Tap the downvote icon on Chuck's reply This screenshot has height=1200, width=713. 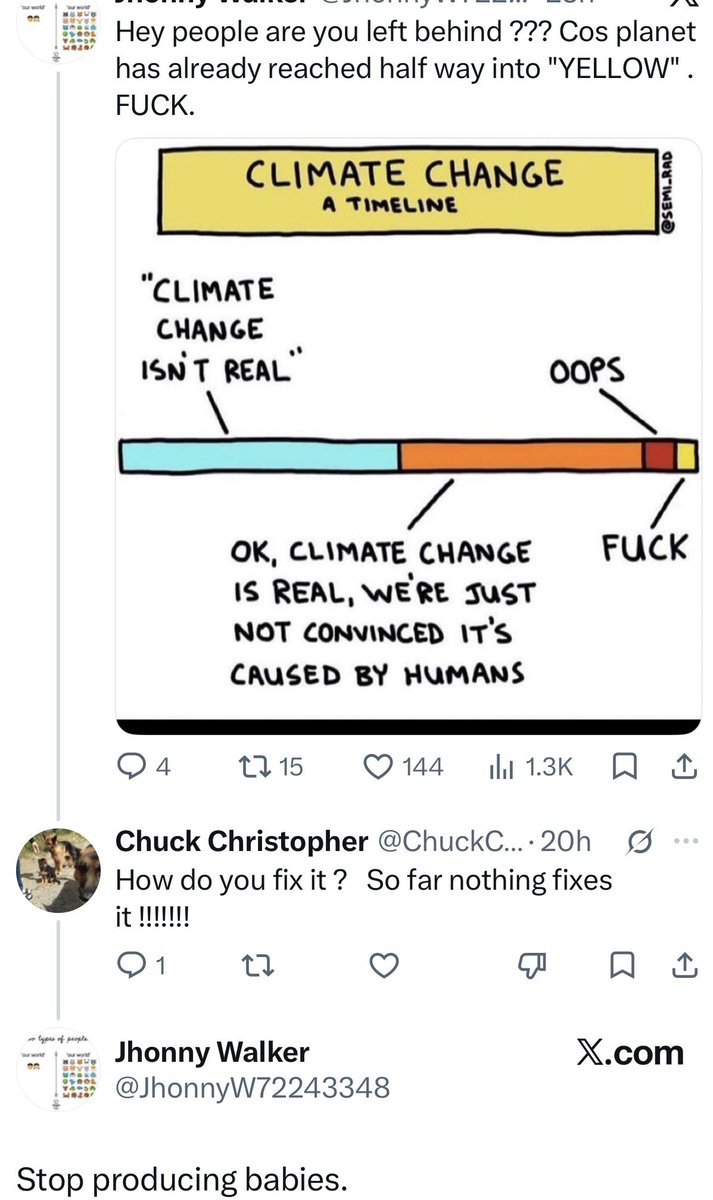531,965
